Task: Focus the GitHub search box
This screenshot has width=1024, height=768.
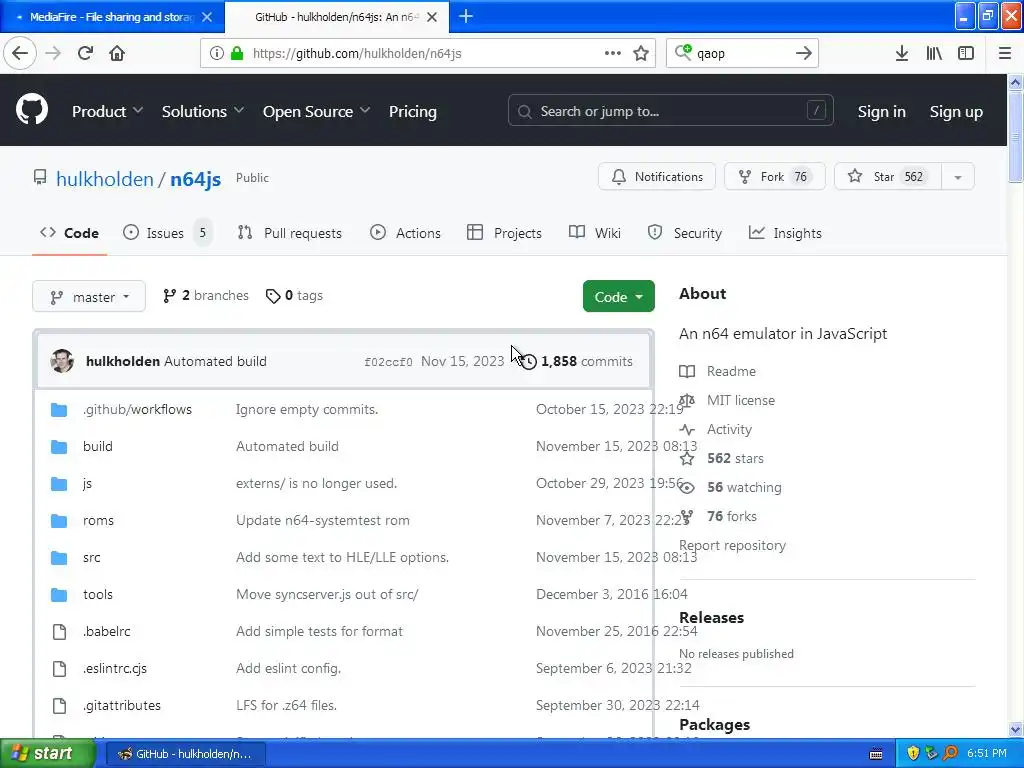Action: click(x=671, y=111)
